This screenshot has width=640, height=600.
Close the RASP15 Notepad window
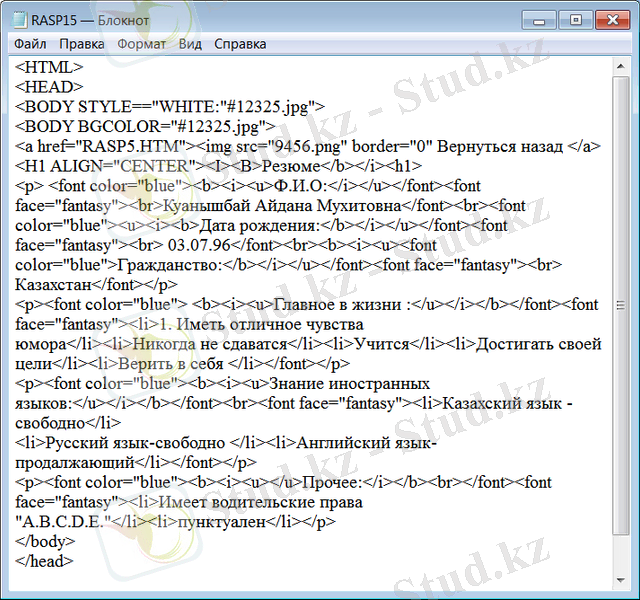click(x=612, y=20)
